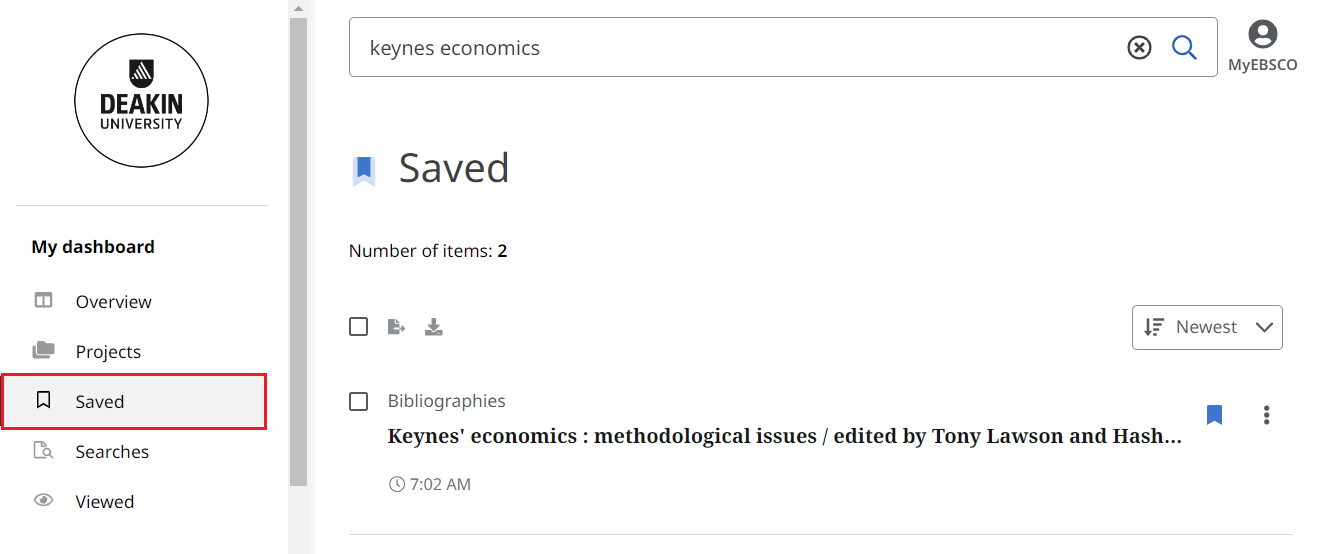Tick the select all items checkbox

tap(359, 327)
